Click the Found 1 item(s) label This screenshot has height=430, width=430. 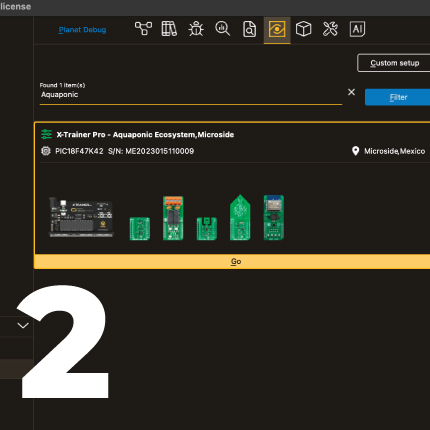(x=62, y=85)
